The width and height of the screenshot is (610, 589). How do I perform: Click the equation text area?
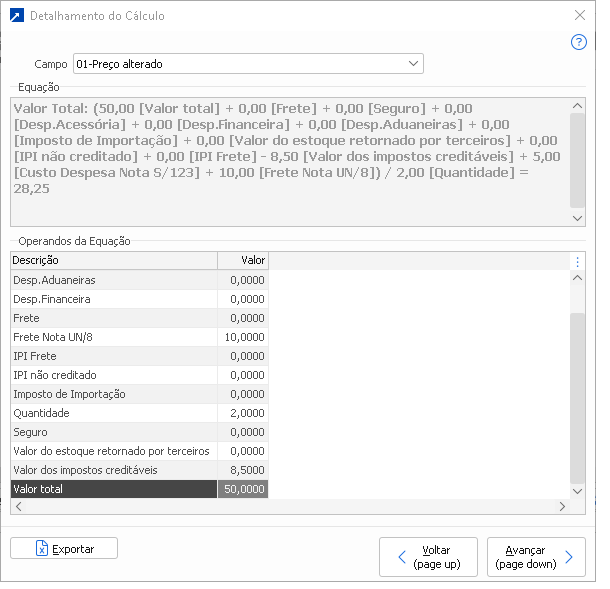tap(290, 162)
